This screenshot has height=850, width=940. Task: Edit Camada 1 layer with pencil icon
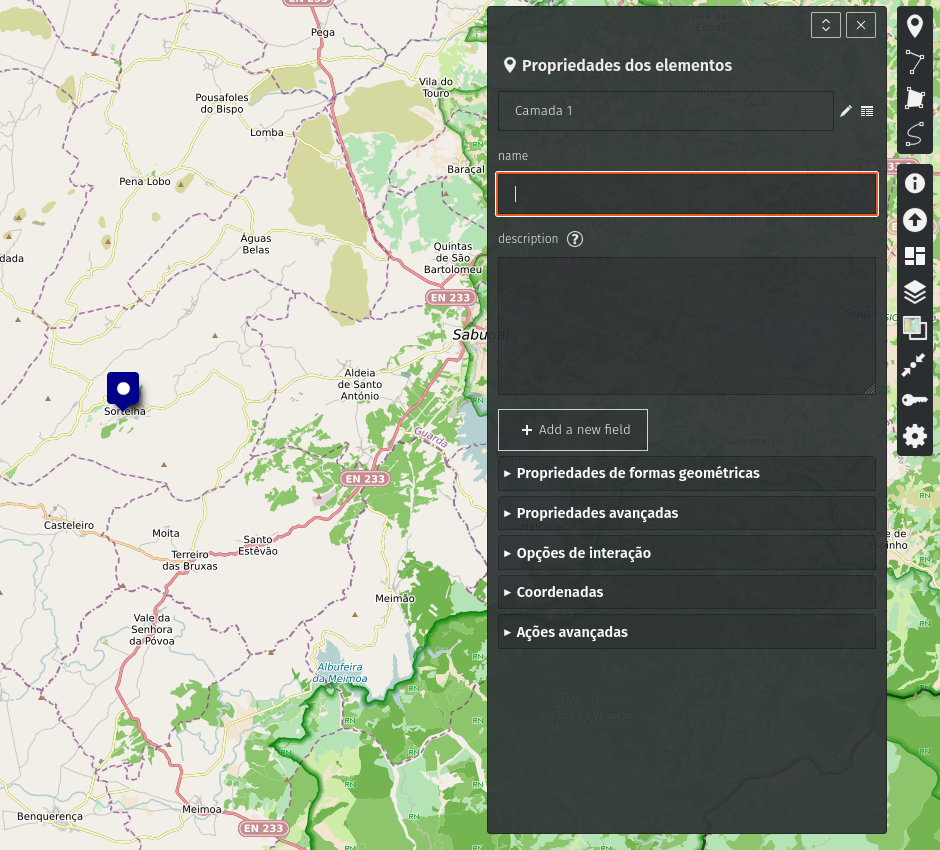coord(845,111)
